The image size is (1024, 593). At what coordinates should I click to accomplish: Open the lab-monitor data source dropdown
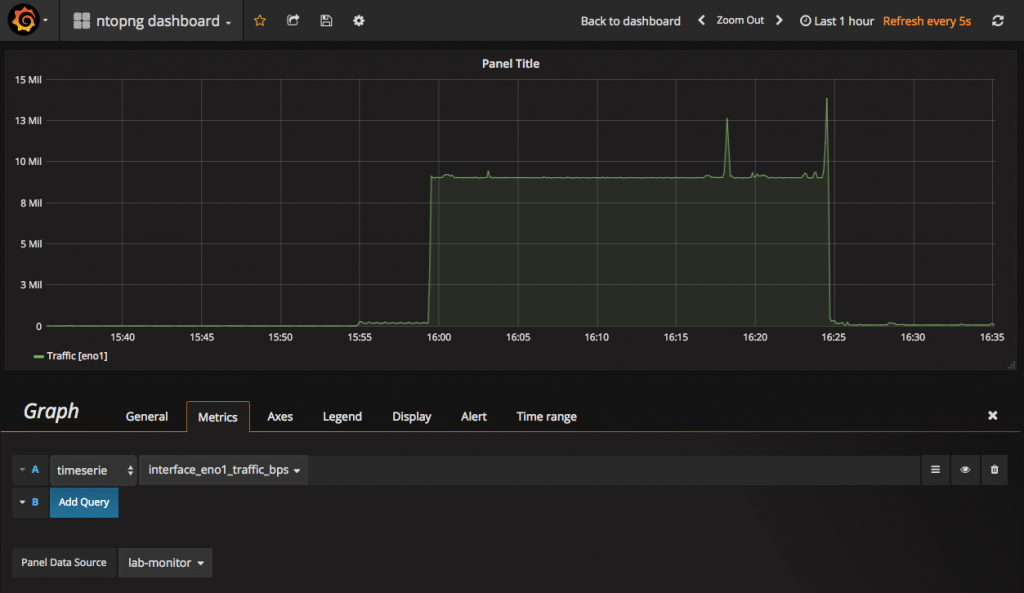coord(165,562)
